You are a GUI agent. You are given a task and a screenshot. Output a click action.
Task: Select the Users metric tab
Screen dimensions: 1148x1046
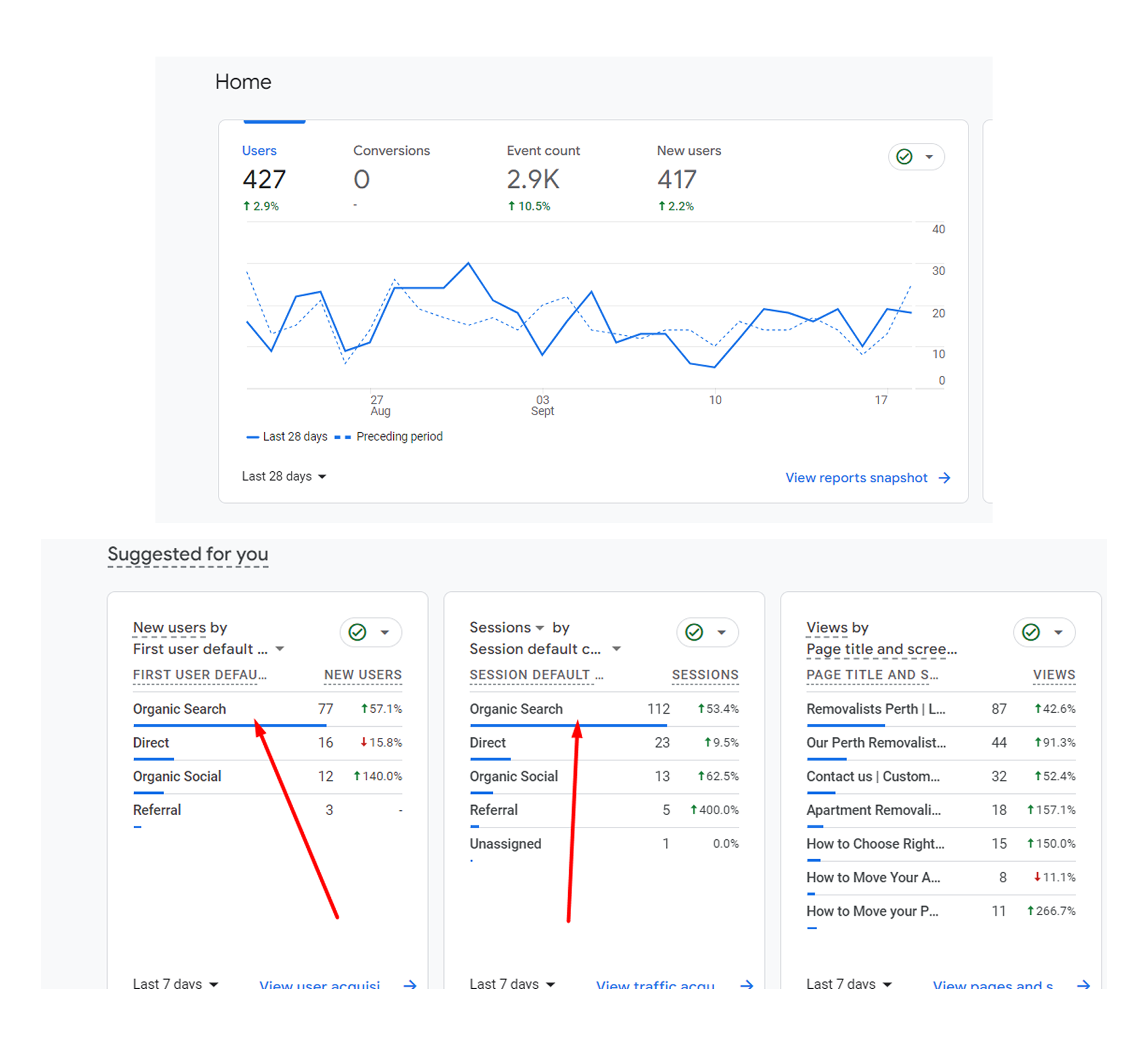(259, 151)
